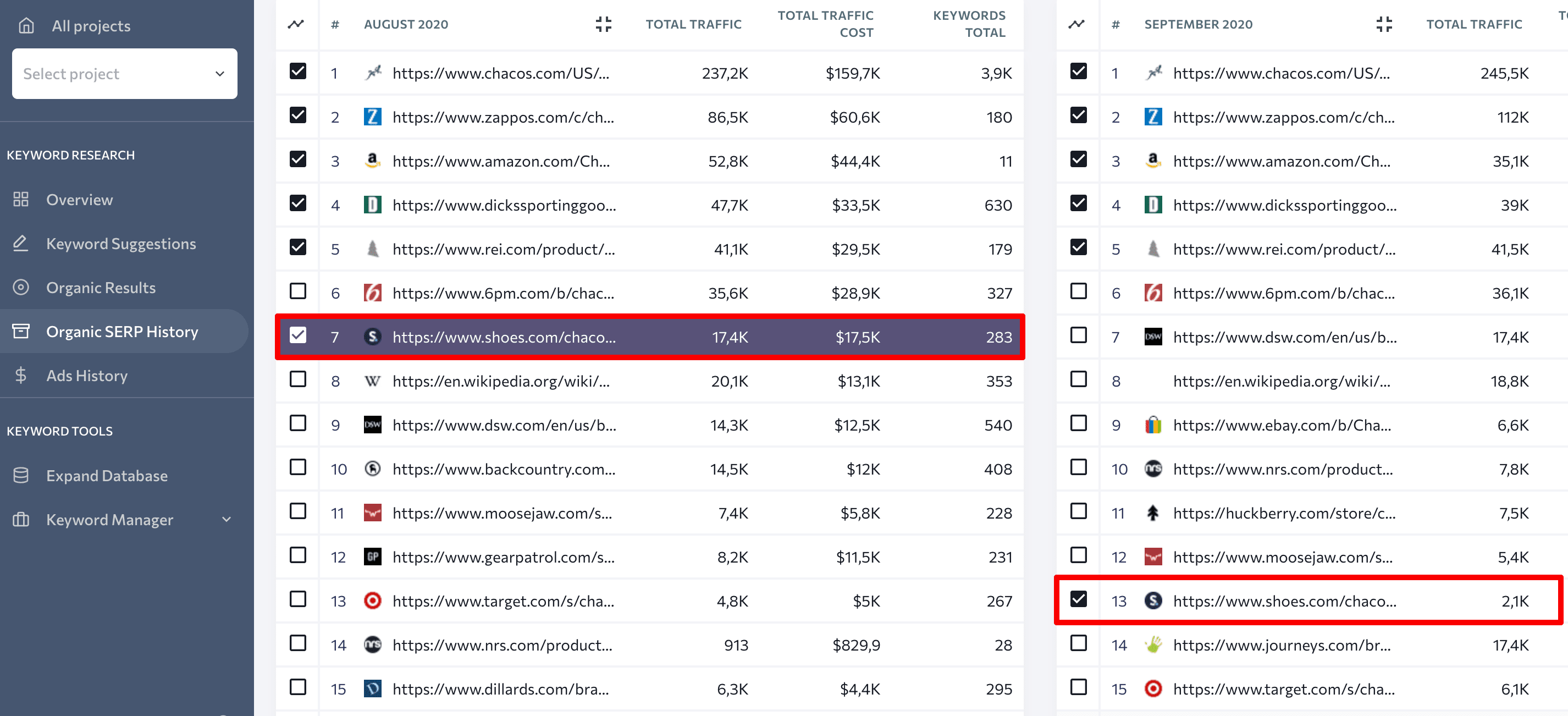
Task: Click Amazon favicon in August 2020 row
Action: pos(373,160)
